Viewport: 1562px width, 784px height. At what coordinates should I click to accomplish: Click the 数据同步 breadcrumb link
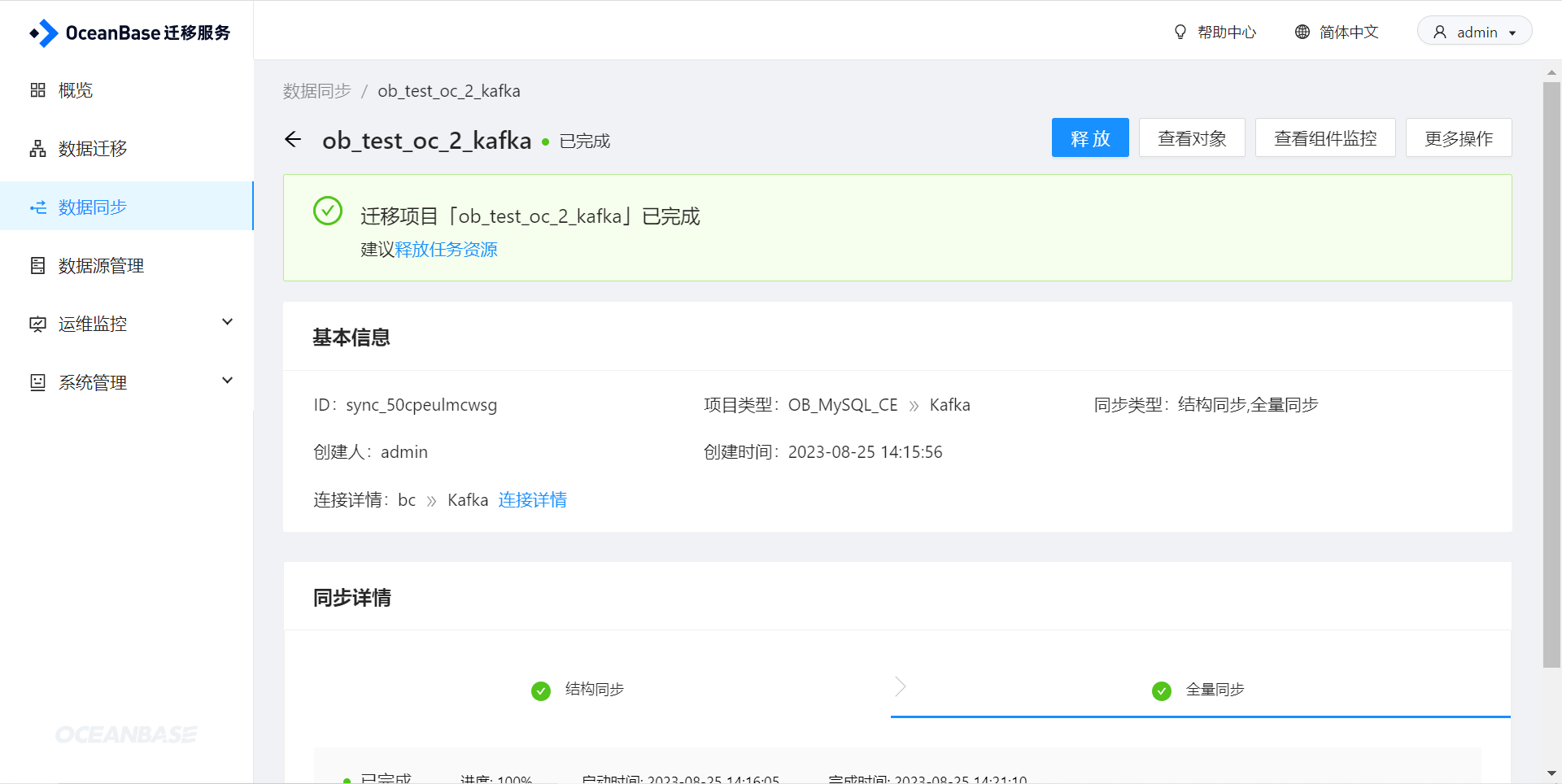tap(316, 91)
